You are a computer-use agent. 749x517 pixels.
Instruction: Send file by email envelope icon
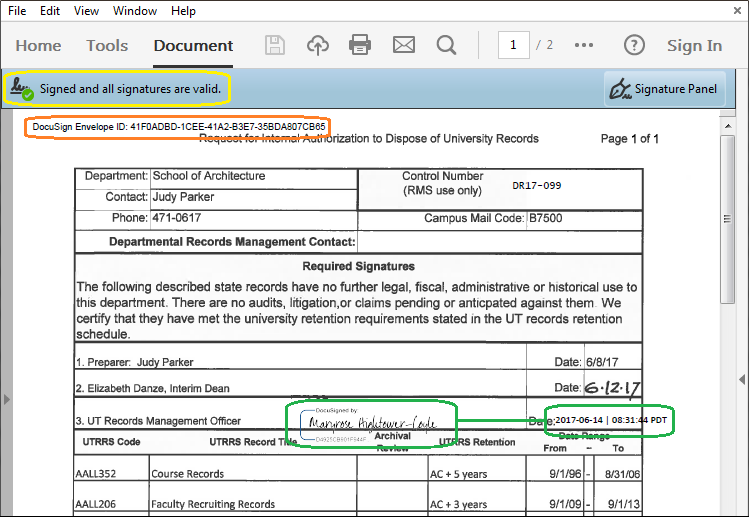point(404,45)
